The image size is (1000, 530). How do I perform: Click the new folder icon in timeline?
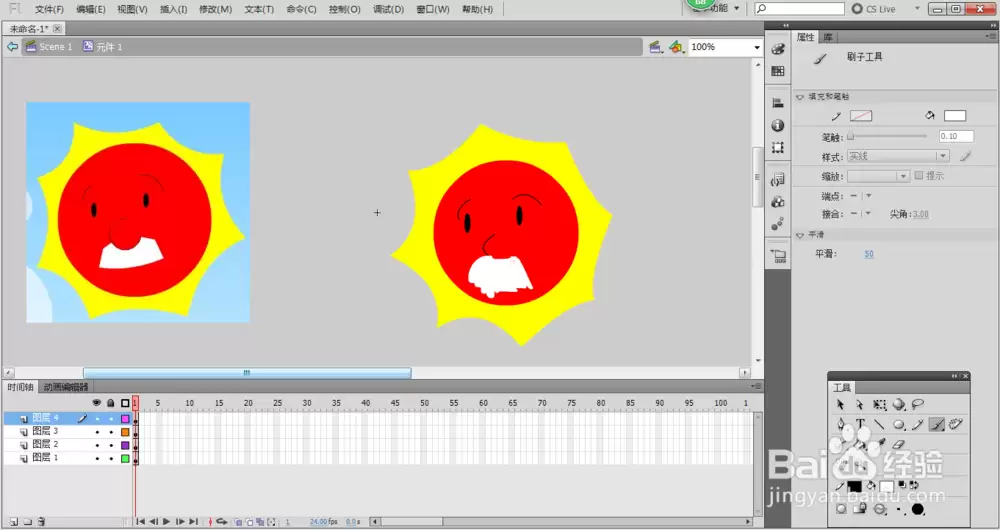pos(27,522)
